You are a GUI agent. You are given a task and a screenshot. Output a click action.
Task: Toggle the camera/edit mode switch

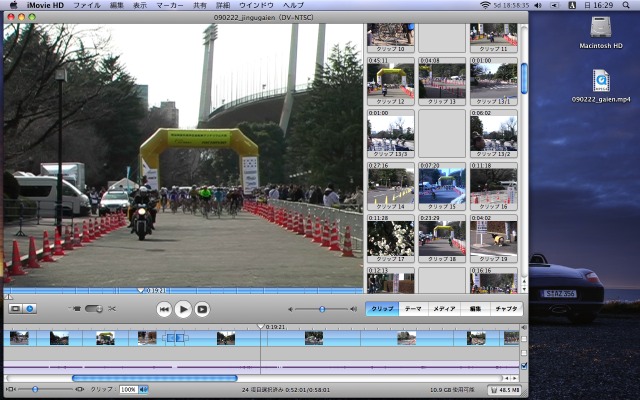93,308
